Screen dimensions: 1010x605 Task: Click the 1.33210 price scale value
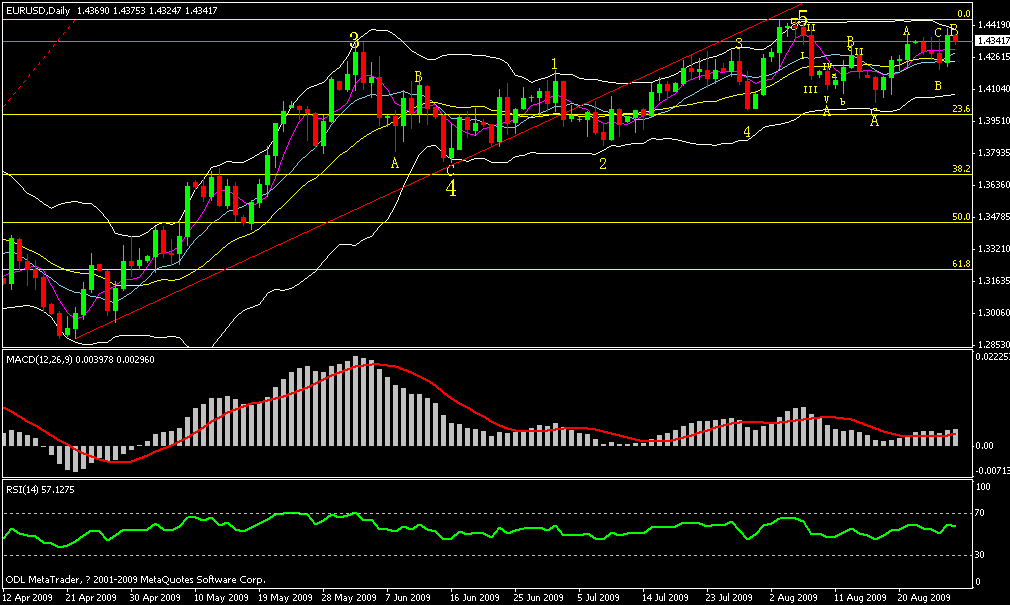pos(993,249)
